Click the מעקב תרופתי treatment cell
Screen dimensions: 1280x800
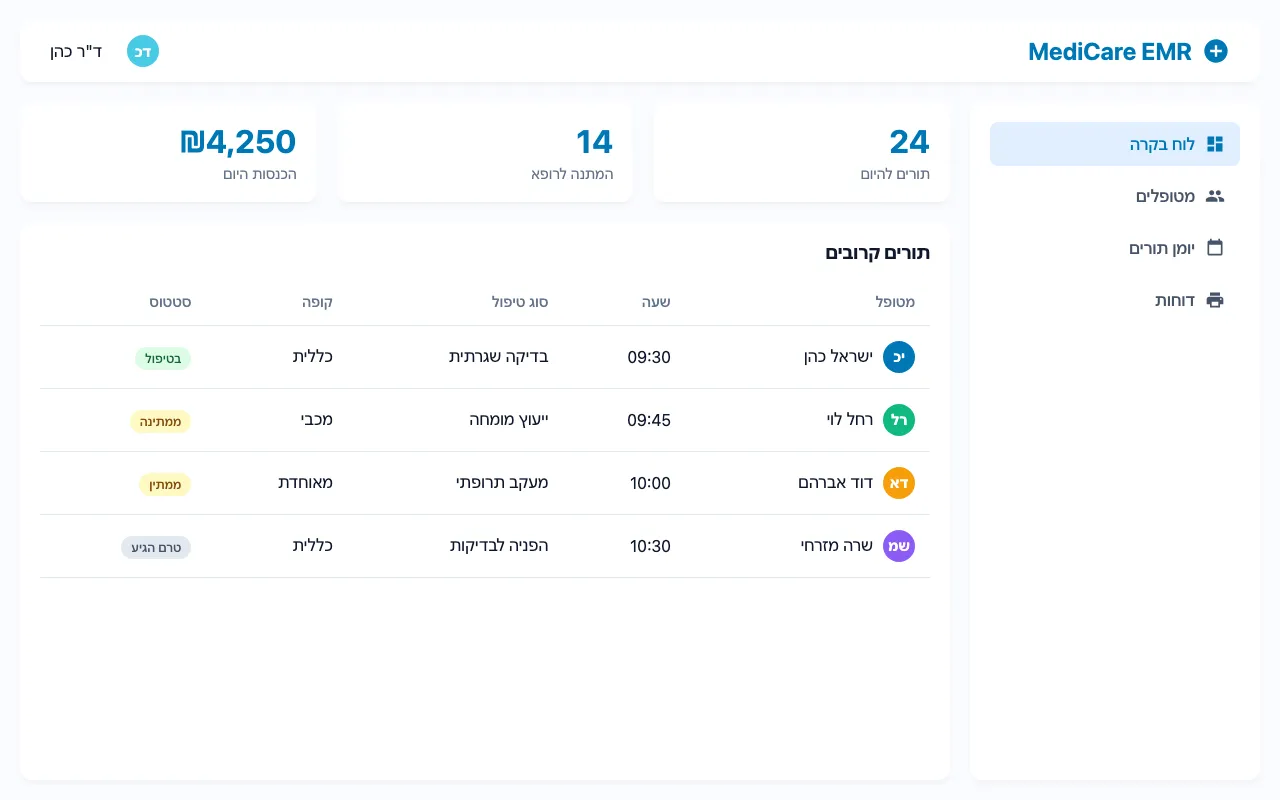(502, 483)
